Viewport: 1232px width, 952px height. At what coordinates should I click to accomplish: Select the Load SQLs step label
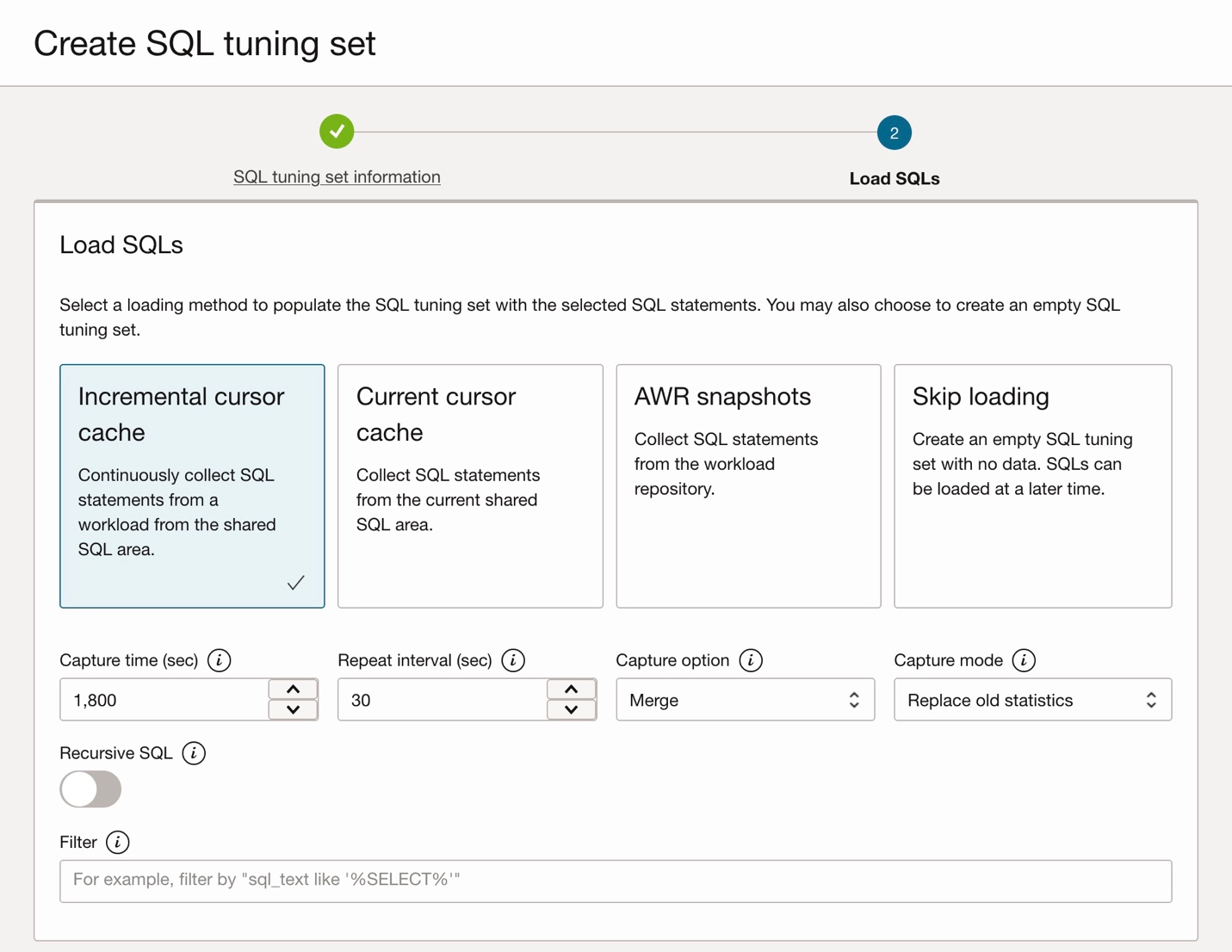click(894, 178)
